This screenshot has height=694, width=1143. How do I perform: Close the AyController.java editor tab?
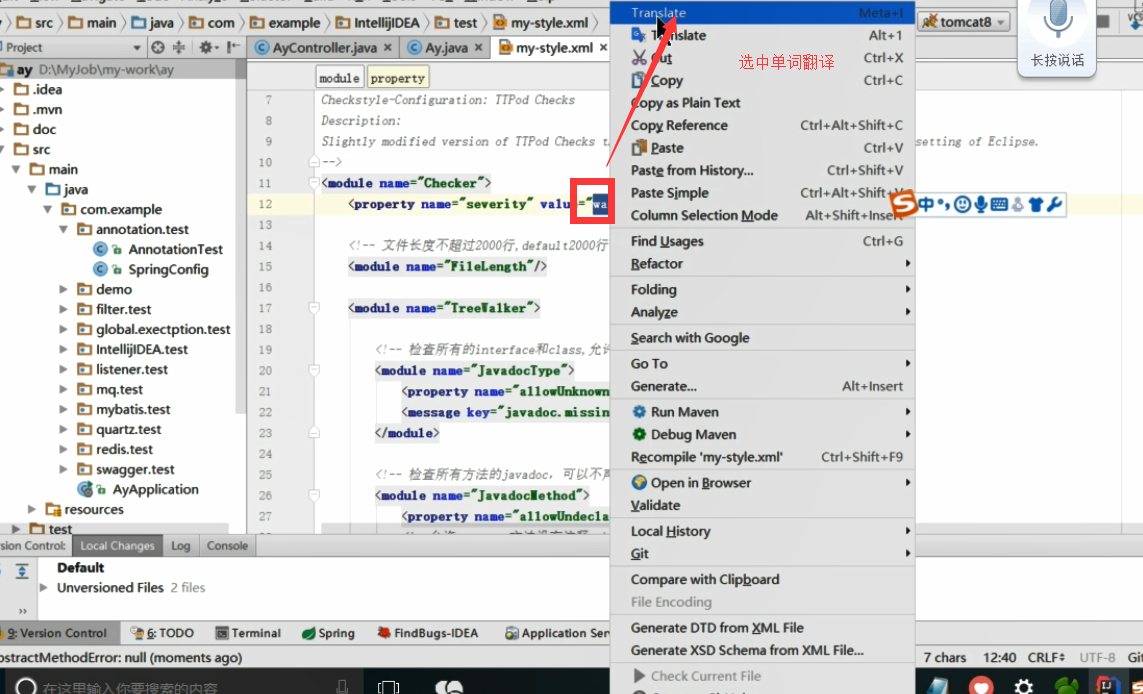click(x=388, y=48)
